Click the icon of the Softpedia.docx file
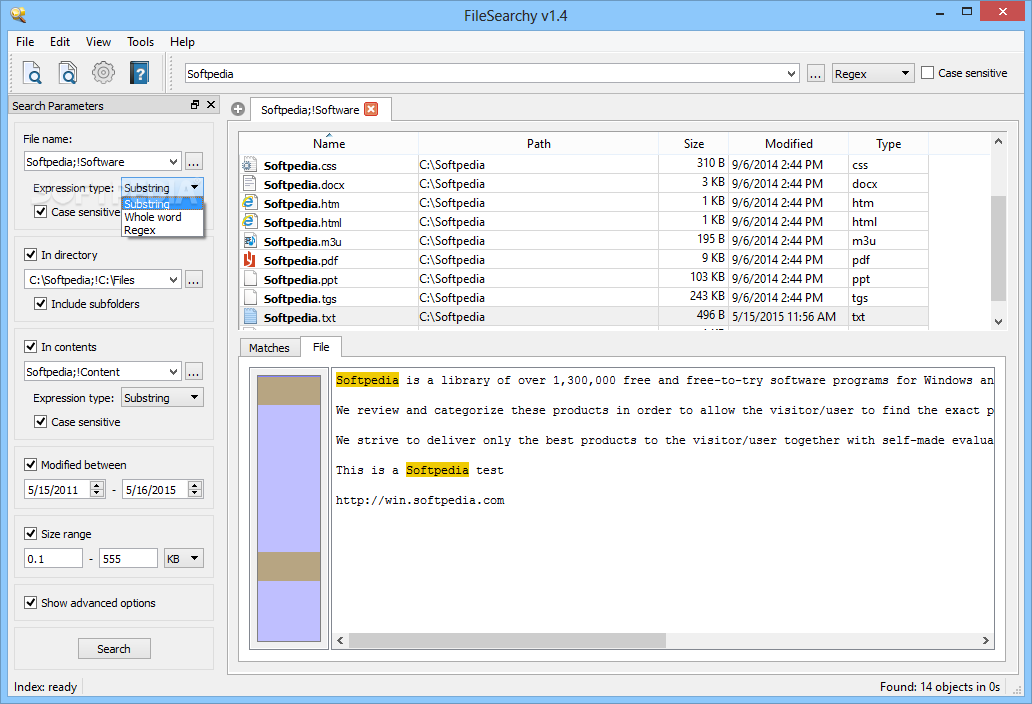1032x704 pixels. [249, 184]
